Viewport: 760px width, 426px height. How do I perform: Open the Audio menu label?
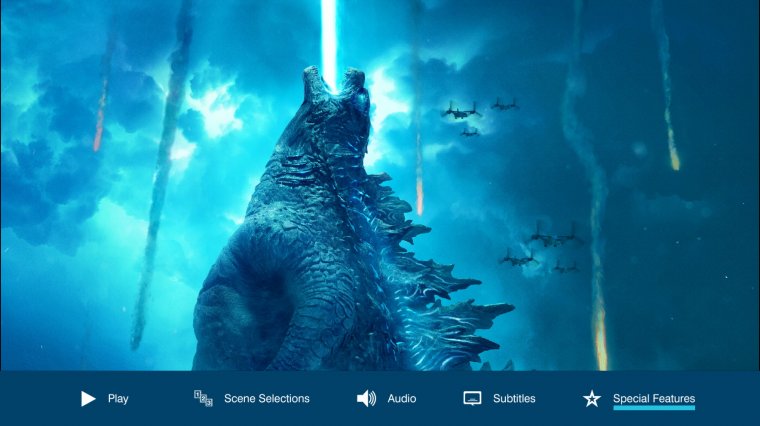click(x=401, y=399)
